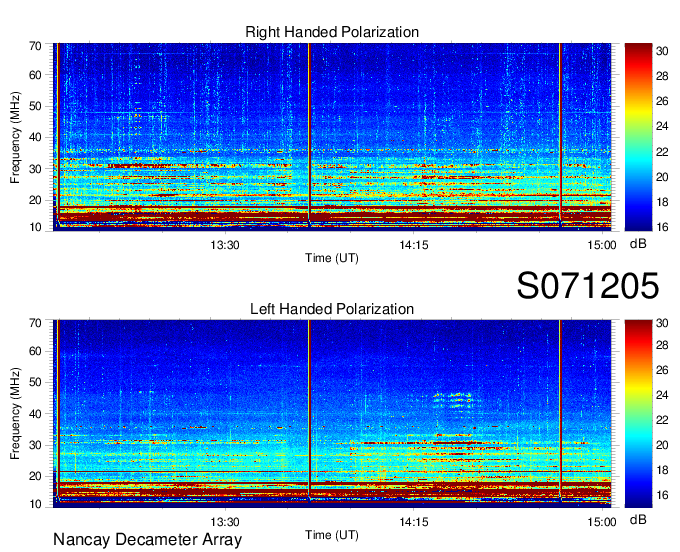Image resolution: width=680 pixels, height=552 pixels.
Task: Click the Left Handed plot's "Frequency (MHz)" axis label
Action: click(15, 414)
